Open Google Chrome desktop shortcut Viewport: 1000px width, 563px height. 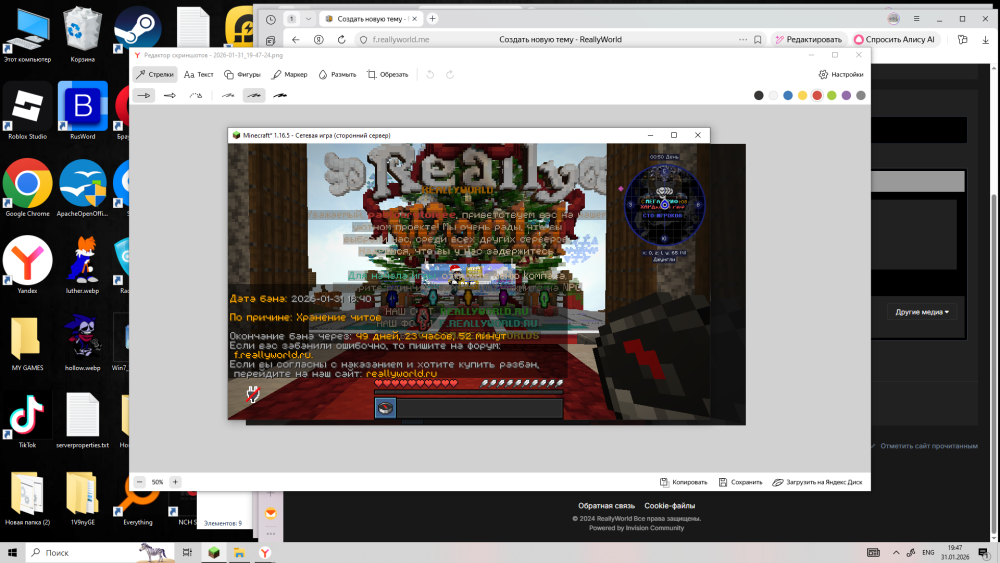[27, 188]
